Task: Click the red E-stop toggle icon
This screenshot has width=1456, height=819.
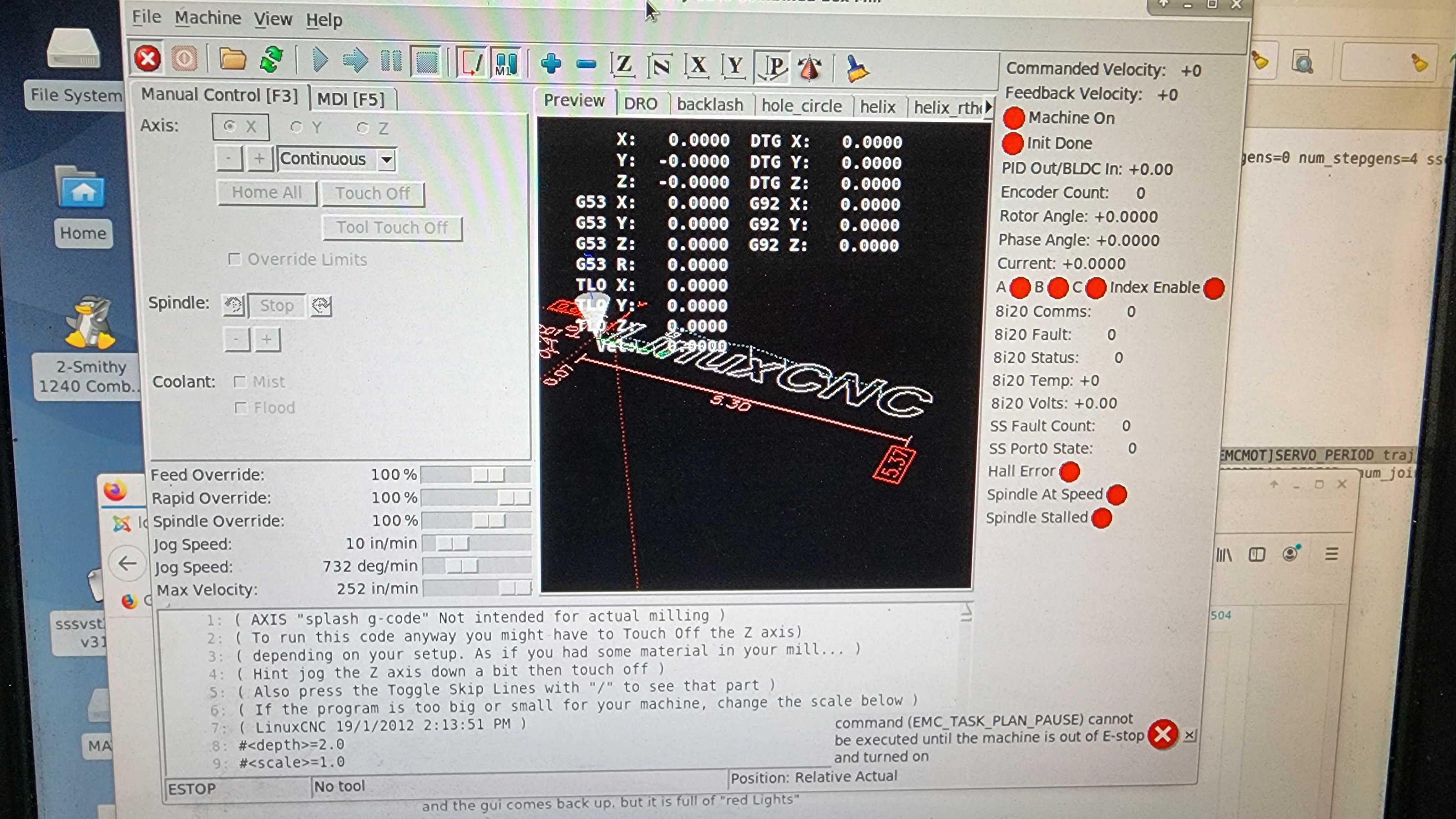Action: (x=147, y=59)
